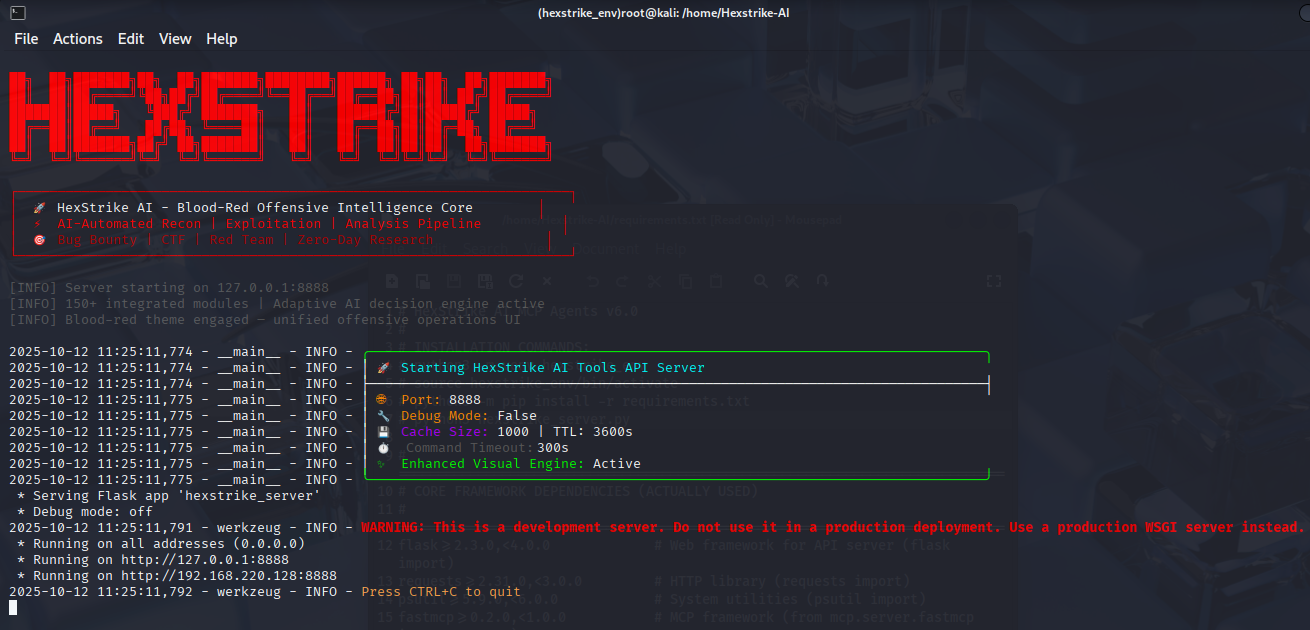Click the Open File icon

pos(422,281)
